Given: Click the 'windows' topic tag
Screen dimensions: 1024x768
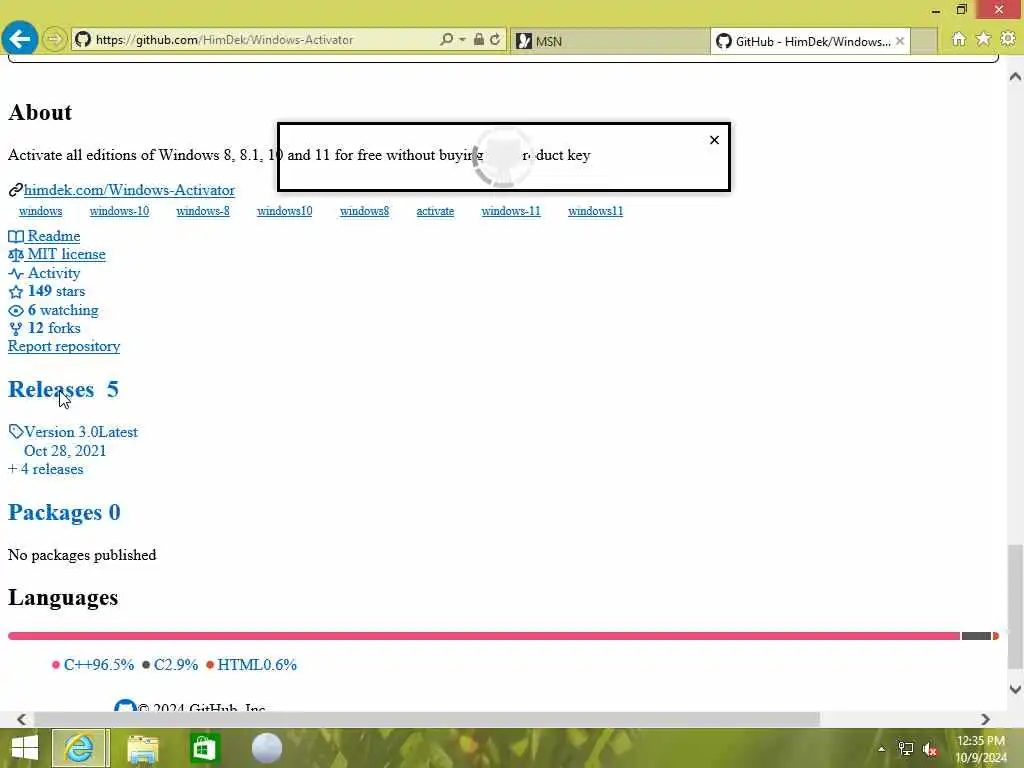Looking at the screenshot, I should point(40,211).
